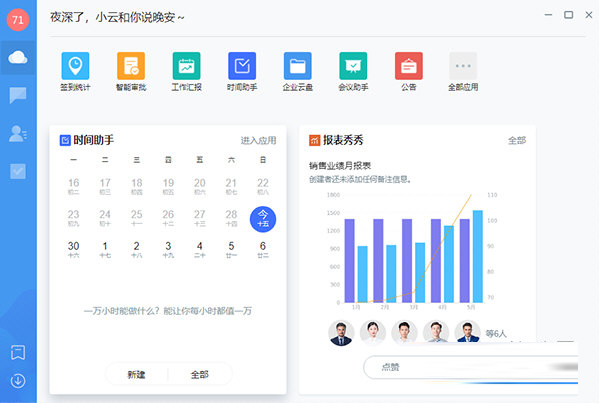599x403 pixels.
Task: Open the 签到统计 app
Action: pyautogui.click(x=75, y=72)
